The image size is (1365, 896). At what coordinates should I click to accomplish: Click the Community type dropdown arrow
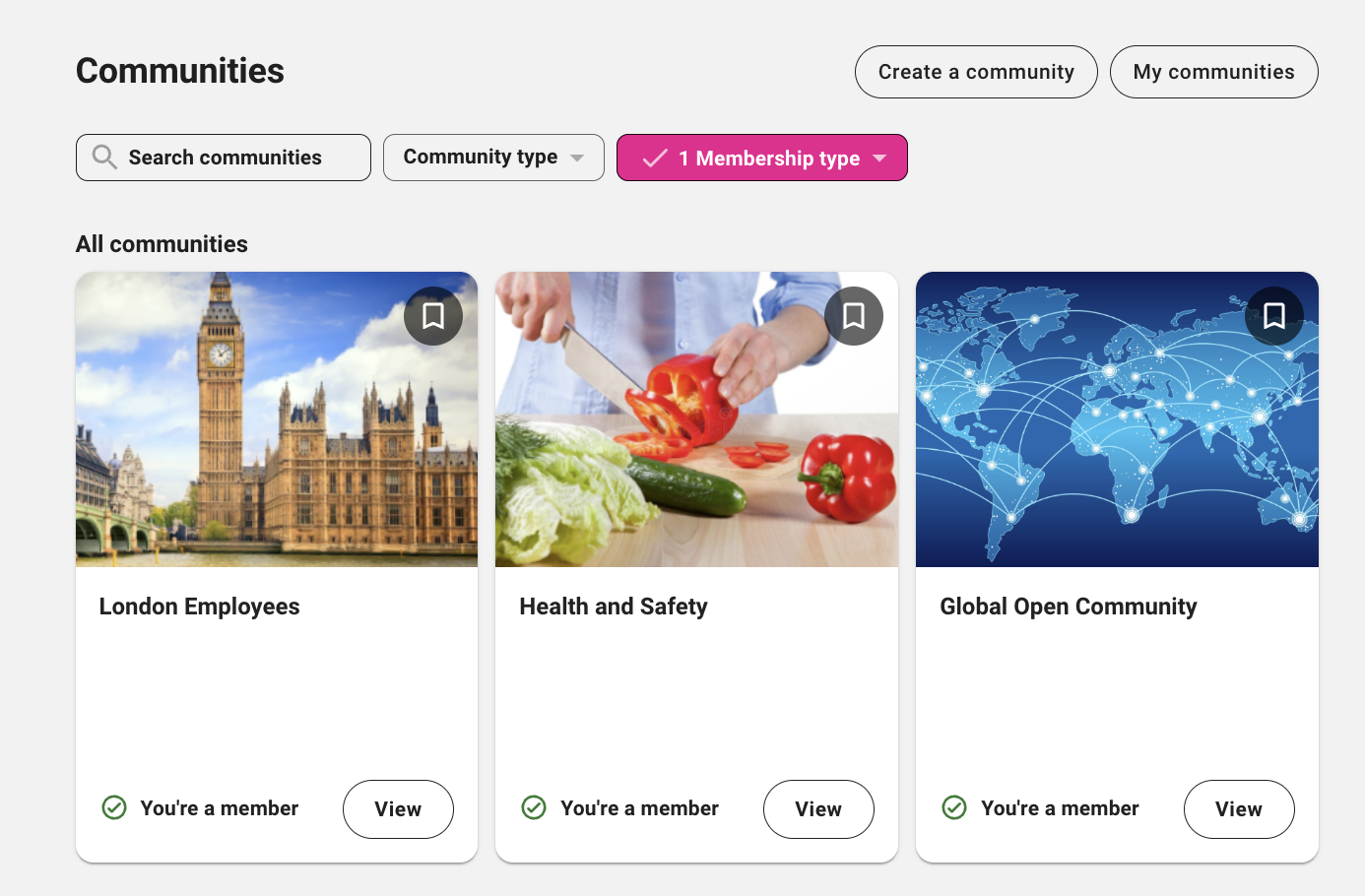pos(577,159)
